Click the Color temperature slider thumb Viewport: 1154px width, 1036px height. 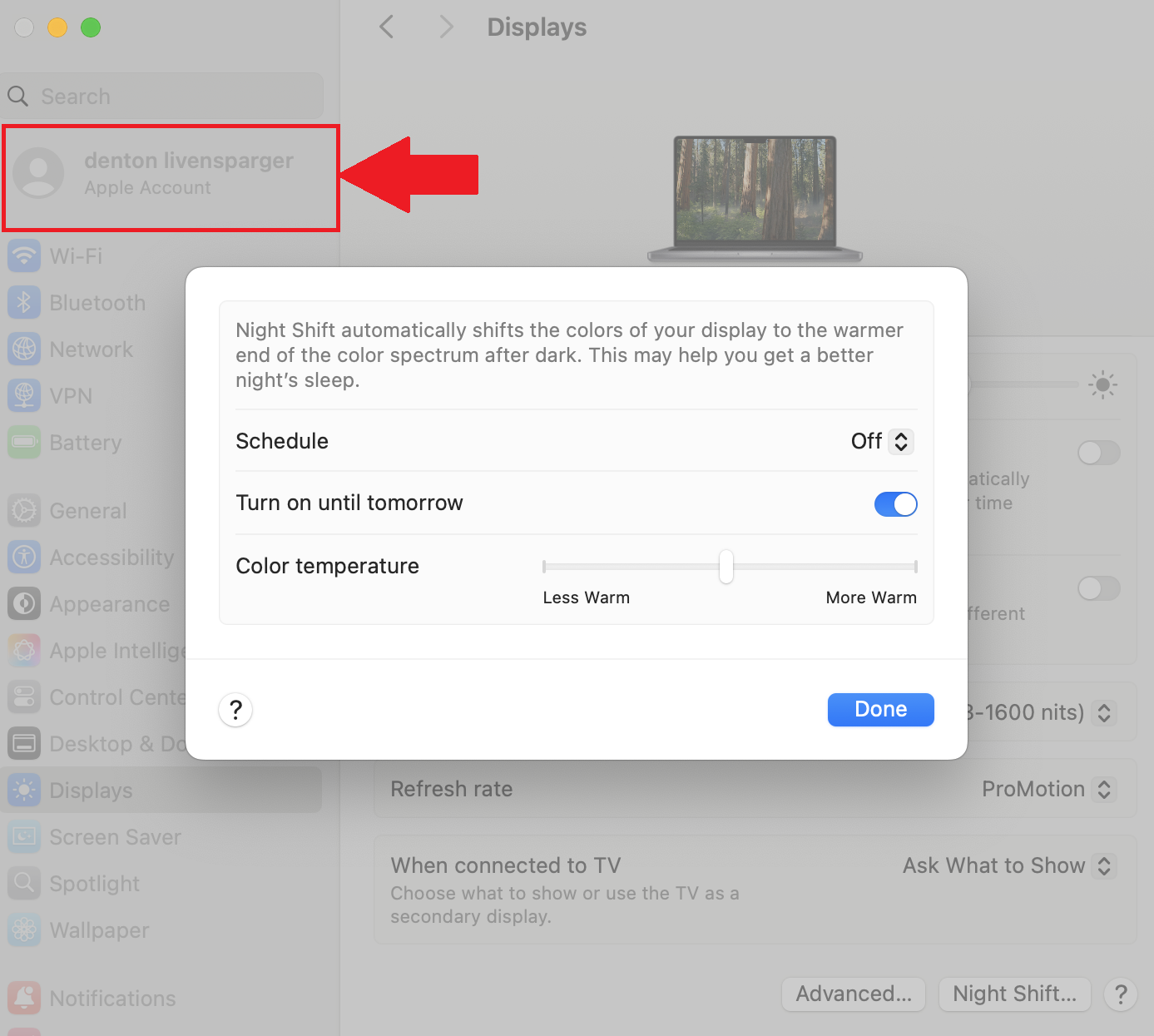(x=726, y=567)
